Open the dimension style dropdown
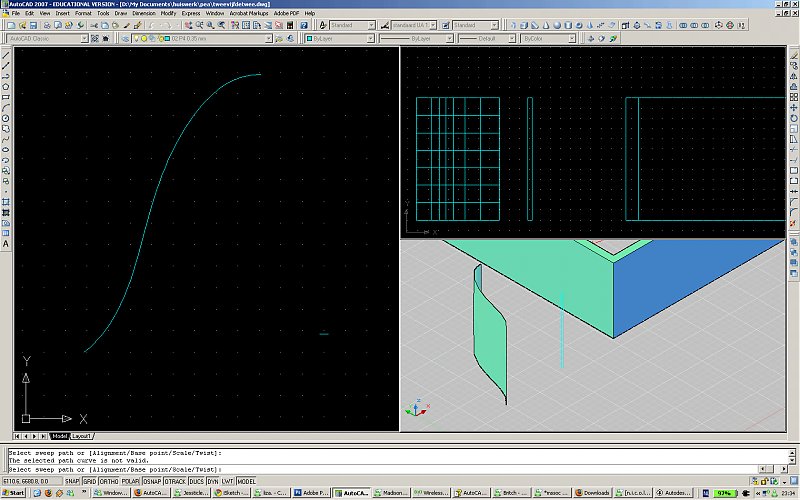Viewport: 800px width, 500px height. tap(433, 25)
